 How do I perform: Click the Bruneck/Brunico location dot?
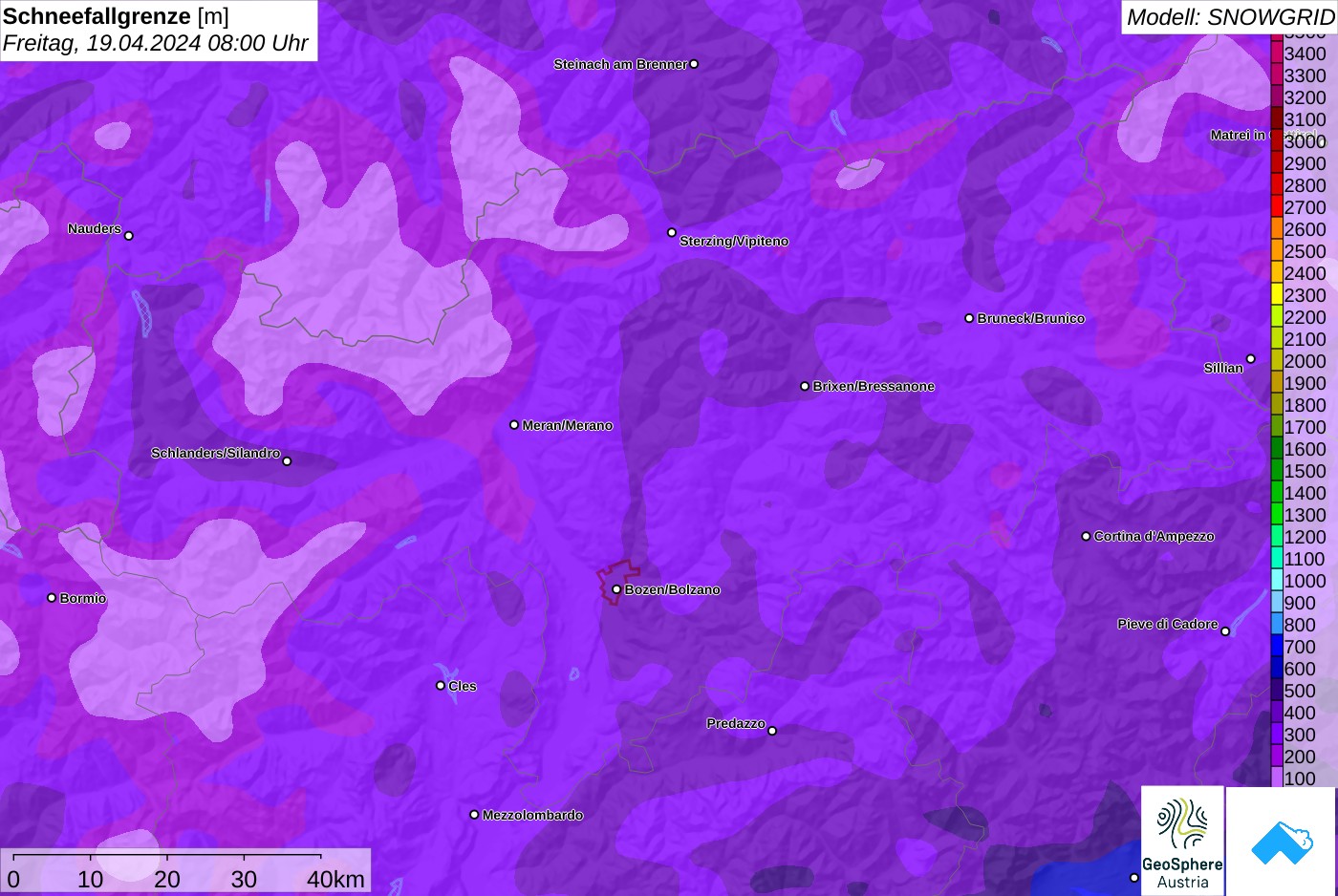[x=969, y=318]
